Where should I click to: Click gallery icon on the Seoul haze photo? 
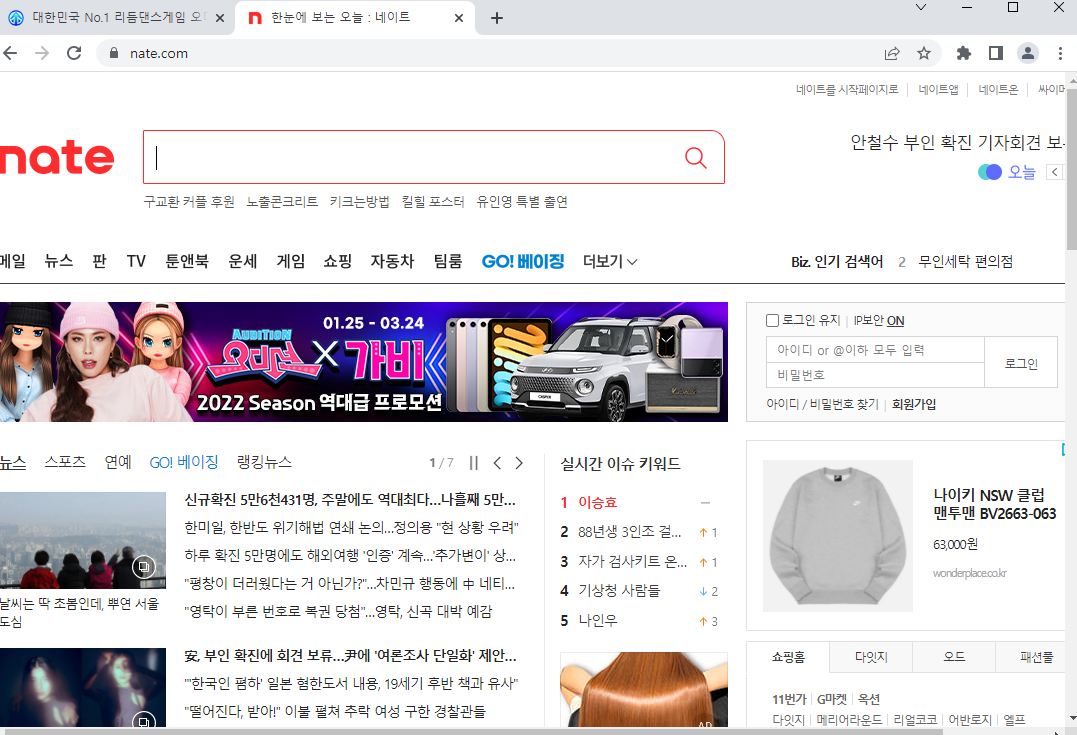tap(144, 567)
